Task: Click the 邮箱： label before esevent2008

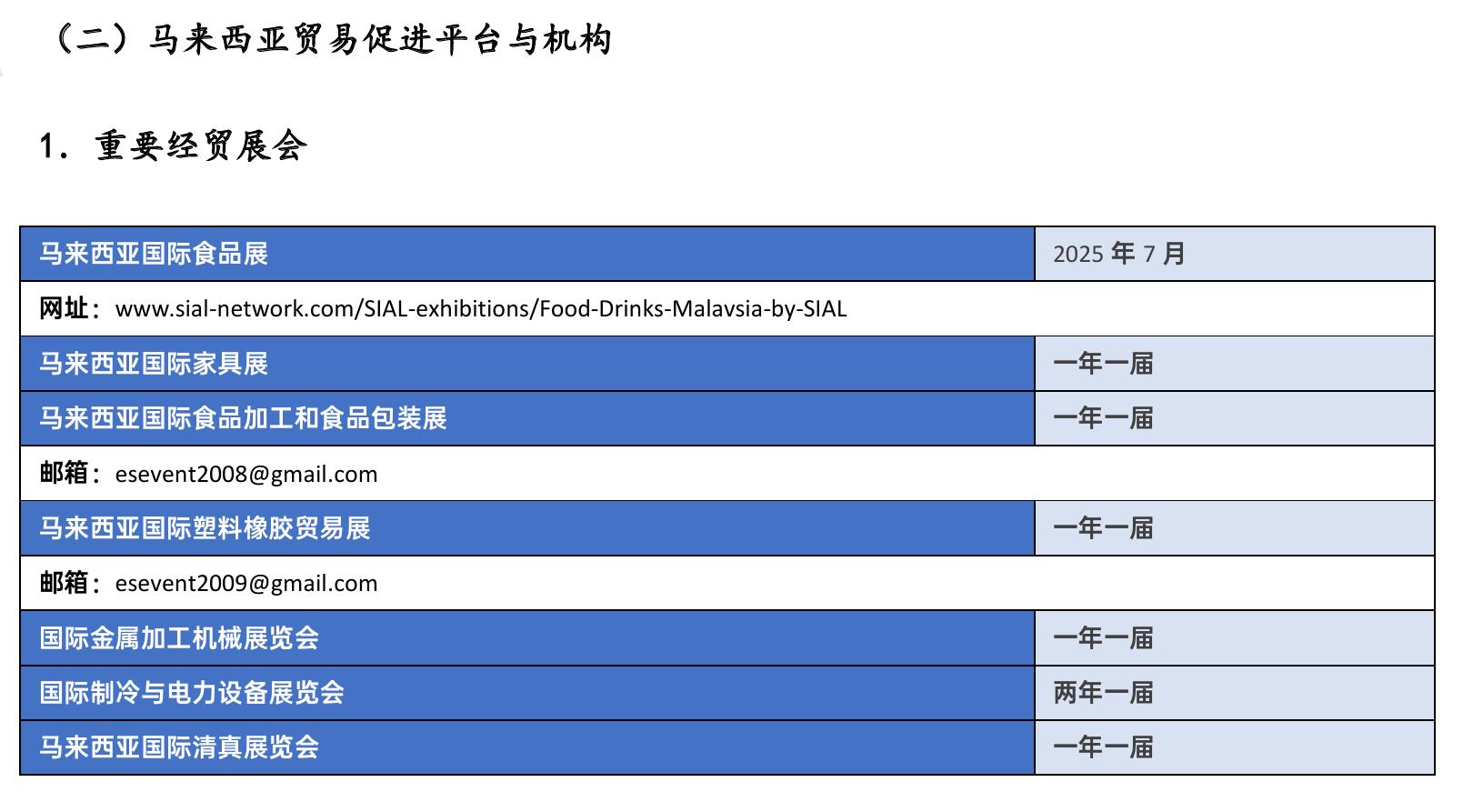Action: point(70,474)
